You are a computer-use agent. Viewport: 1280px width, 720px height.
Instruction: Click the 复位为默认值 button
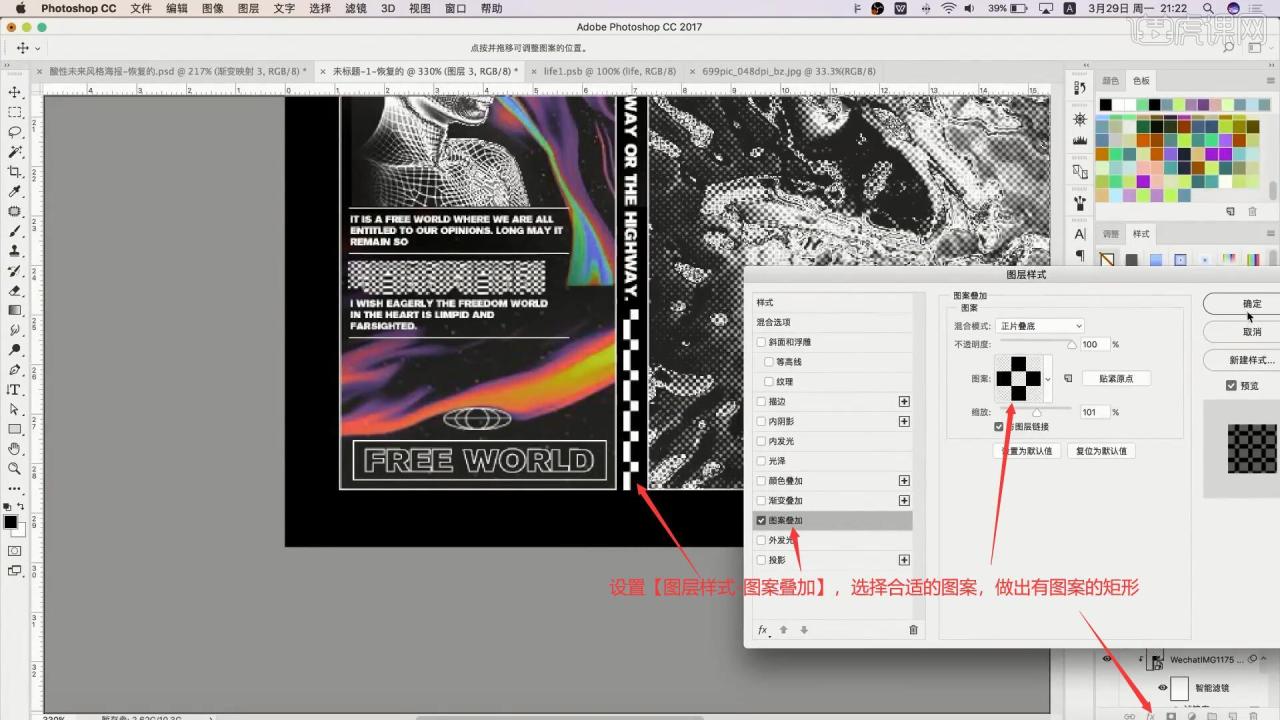coord(1100,451)
